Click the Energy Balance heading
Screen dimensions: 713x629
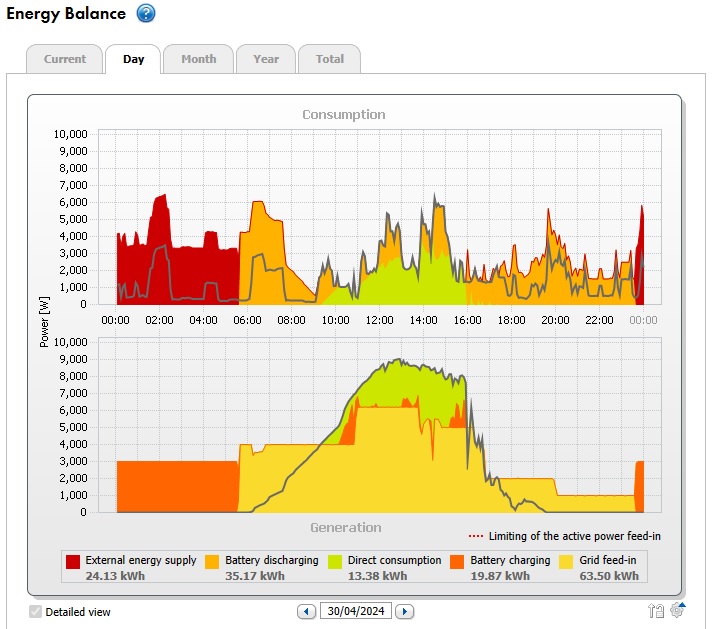[66, 14]
